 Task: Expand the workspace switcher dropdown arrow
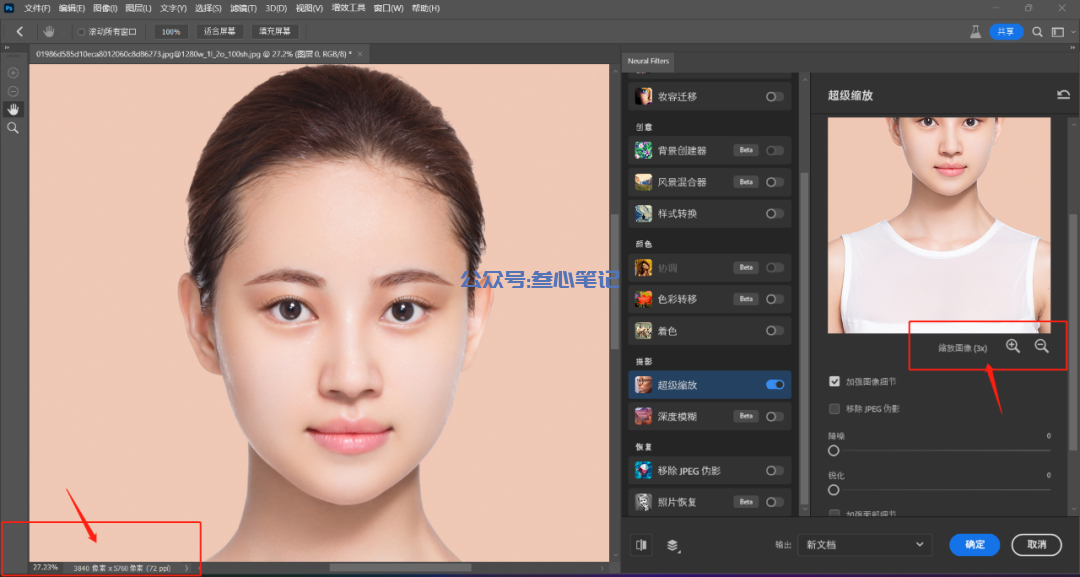1073,32
